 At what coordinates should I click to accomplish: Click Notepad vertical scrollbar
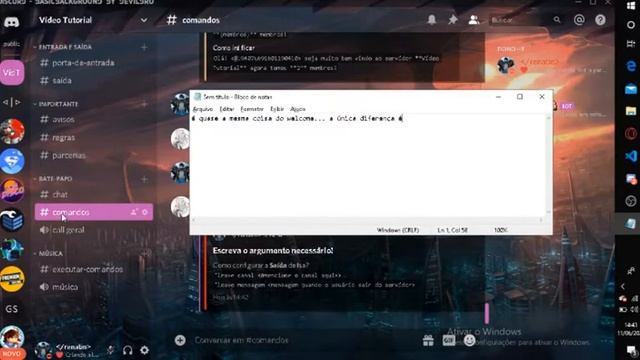pos(549,165)
